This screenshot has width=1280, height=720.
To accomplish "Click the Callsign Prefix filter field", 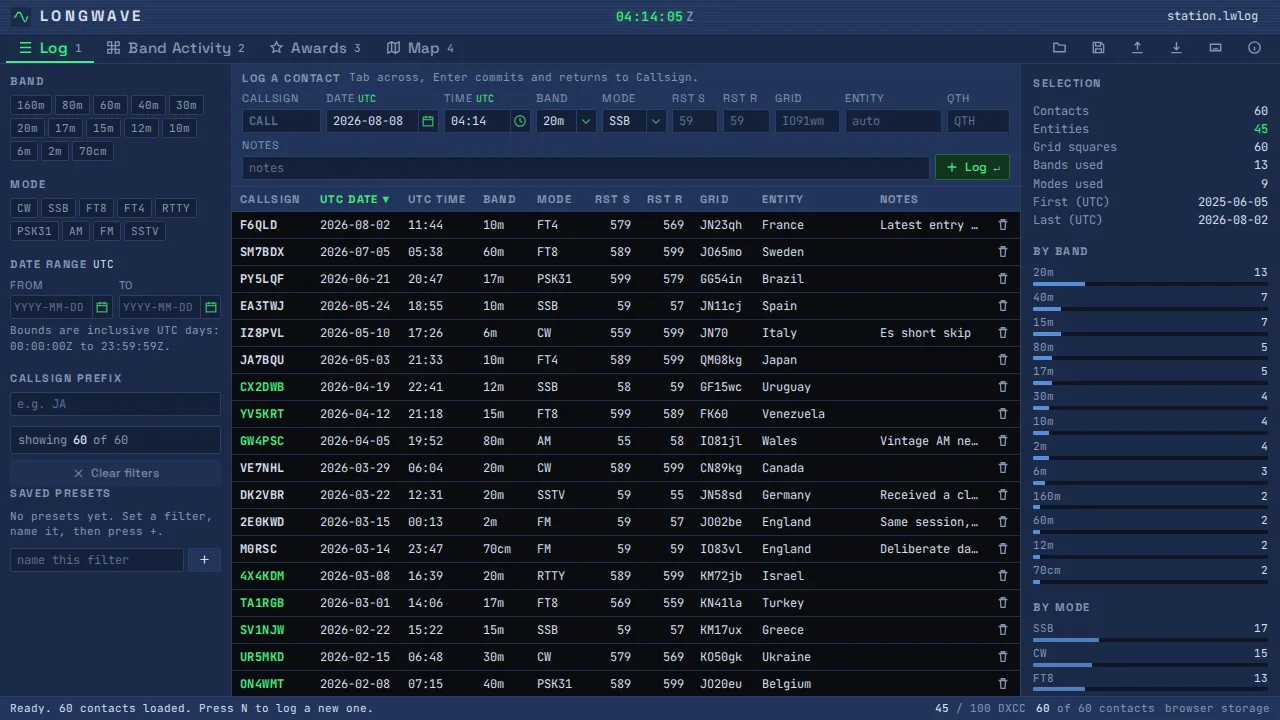I will tap(115, 404).
